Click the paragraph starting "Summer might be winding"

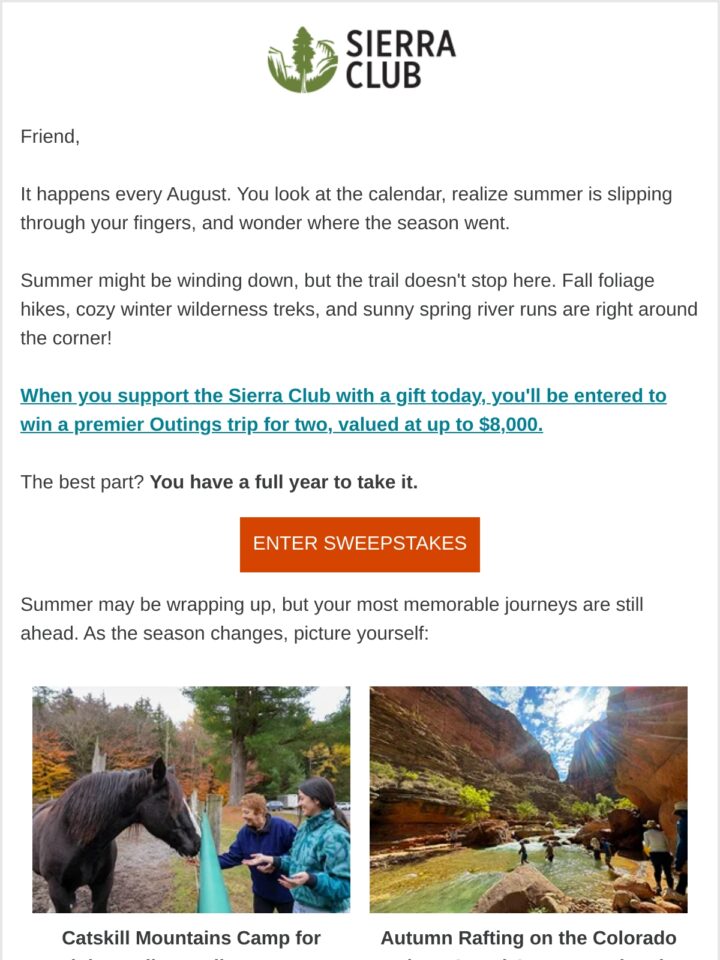359,309
